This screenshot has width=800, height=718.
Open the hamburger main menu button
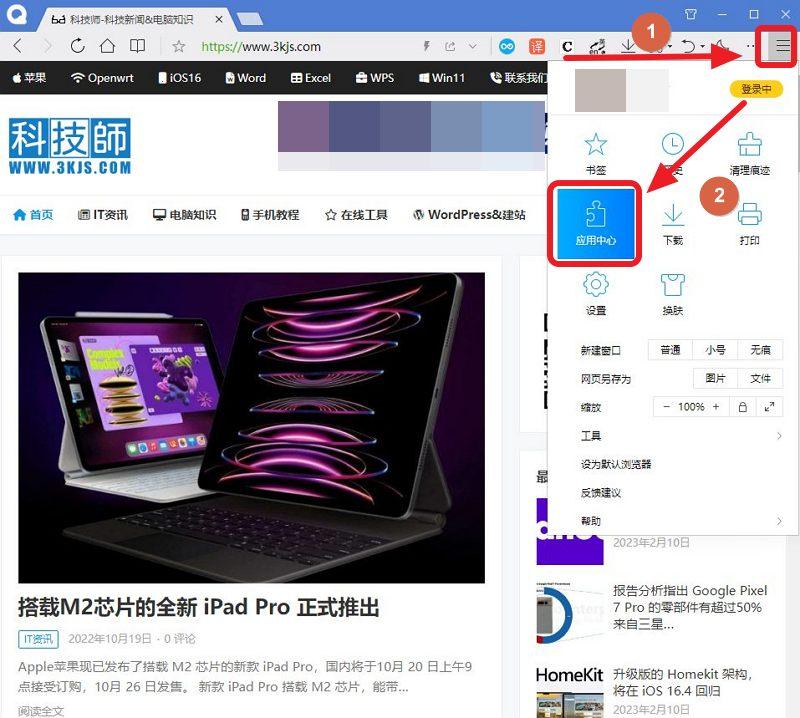click(x=782, y=46)
